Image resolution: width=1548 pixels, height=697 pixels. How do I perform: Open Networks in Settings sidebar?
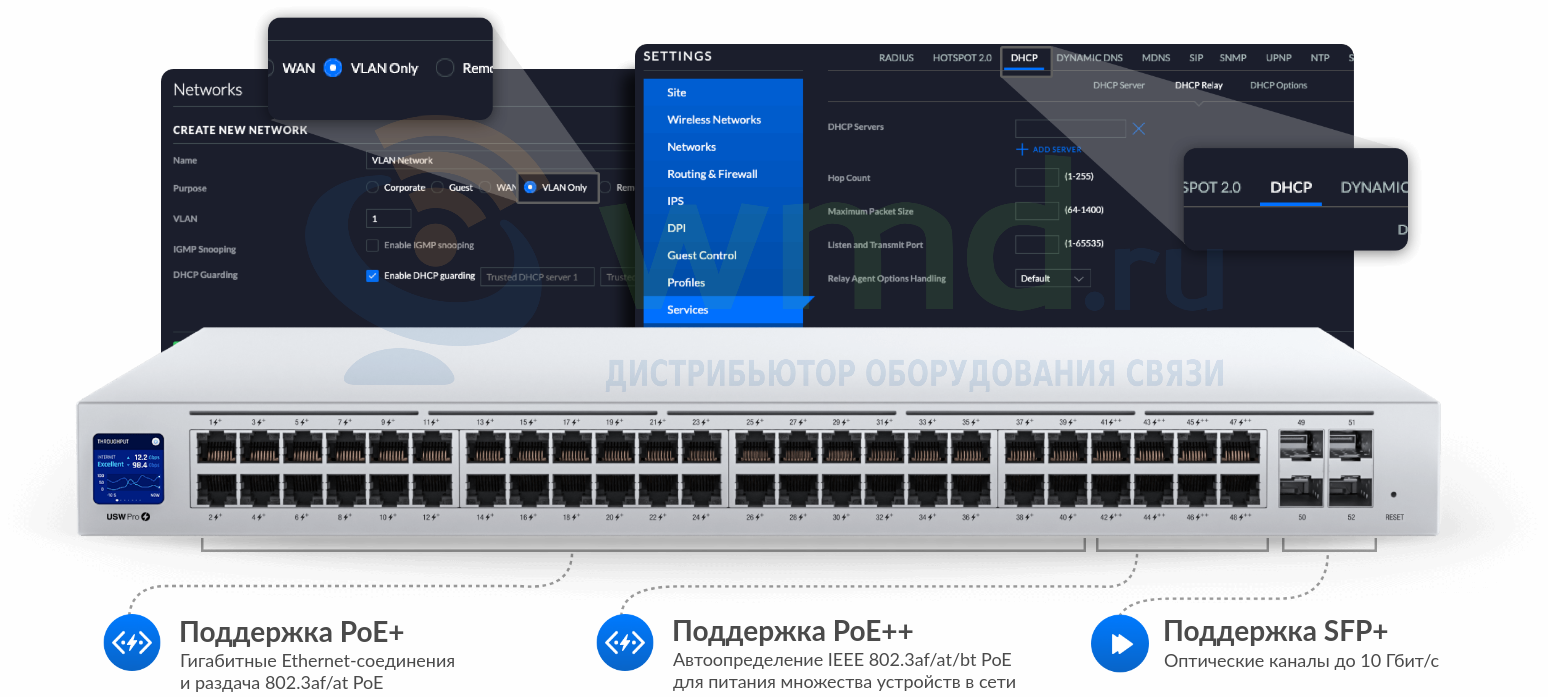click(x=723, y=146)
